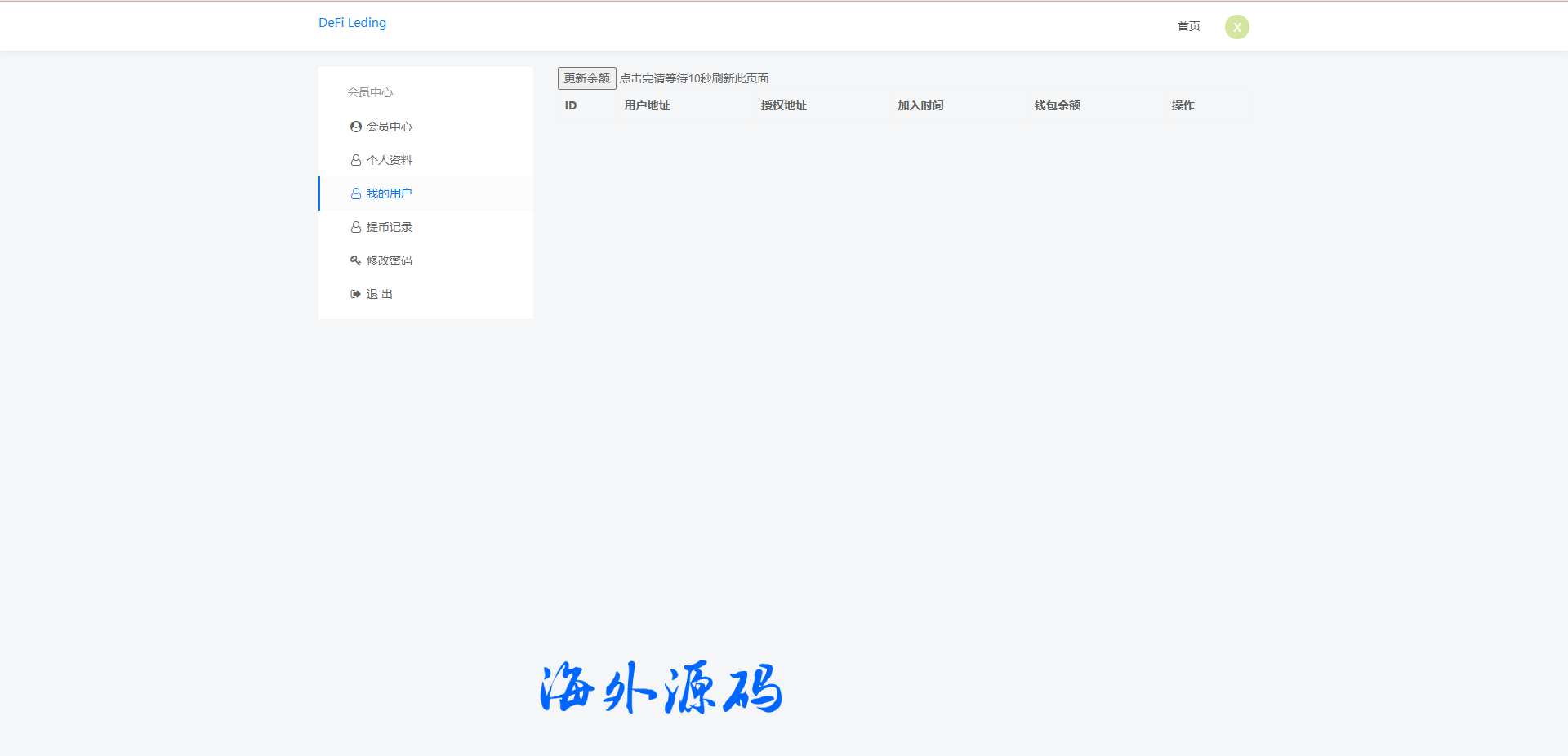
Task: Select the 我的用户 text label in the sidebar
Action: pyautogui.click(x=390, y=193)
